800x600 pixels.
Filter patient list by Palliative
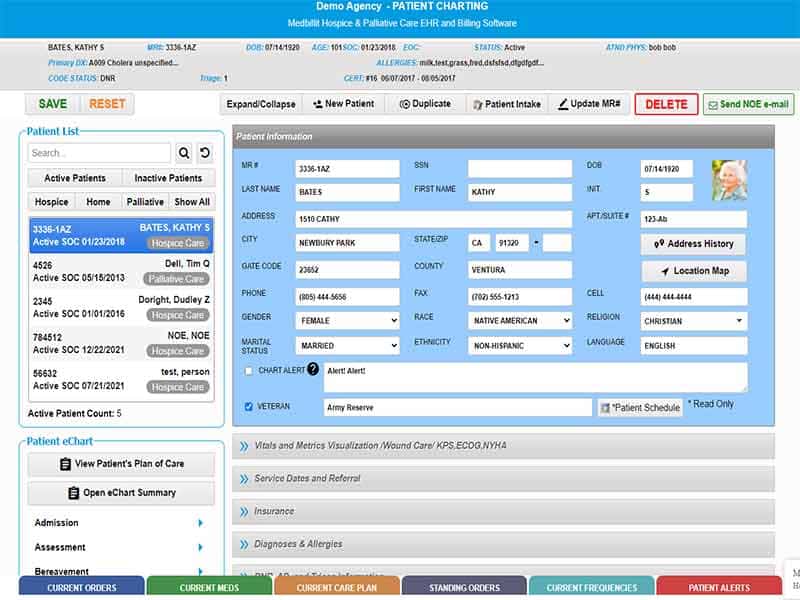pyautogui.click(x=145, y=202)
